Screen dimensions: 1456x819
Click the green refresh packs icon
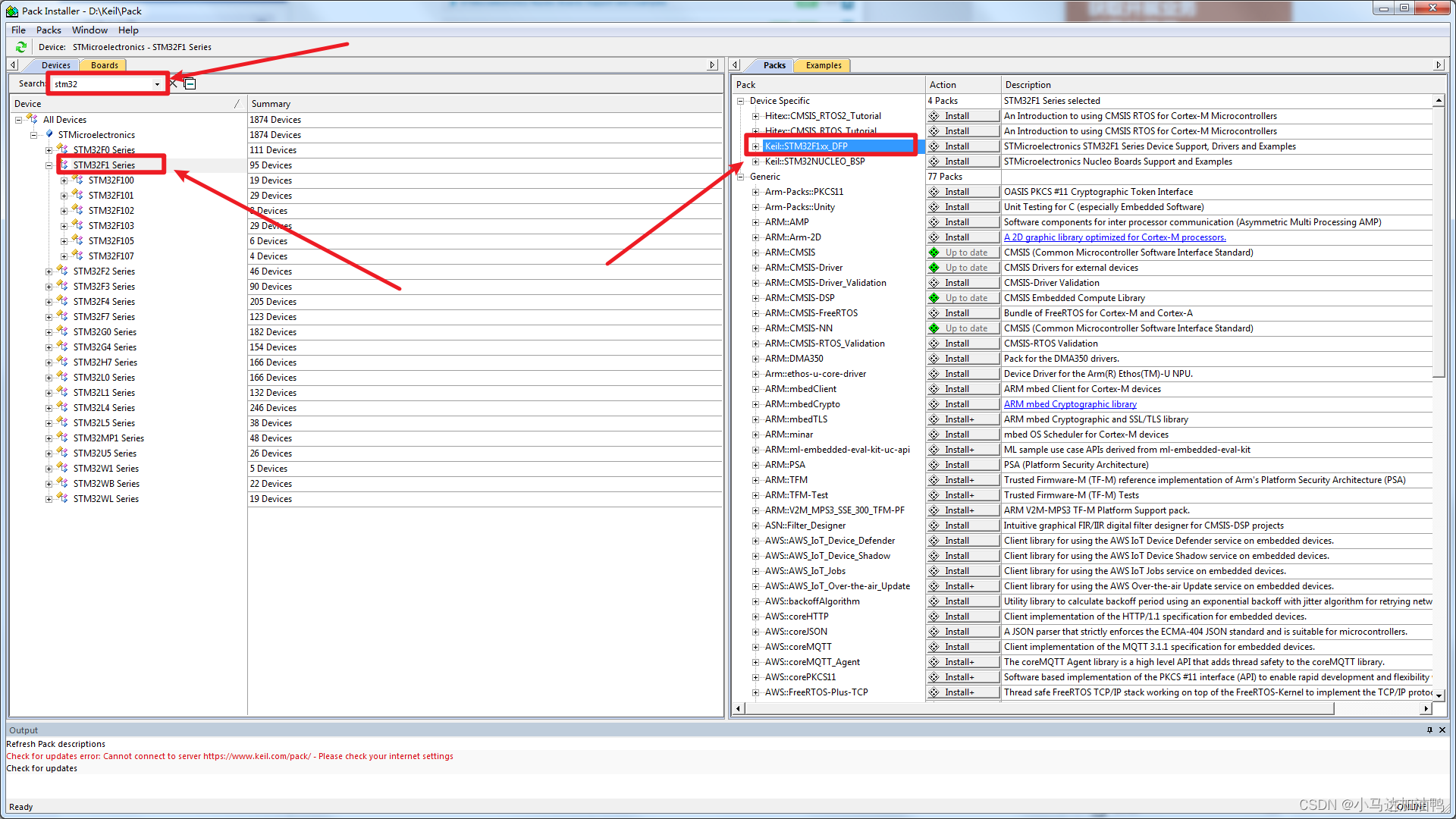(x=21, y=47)
